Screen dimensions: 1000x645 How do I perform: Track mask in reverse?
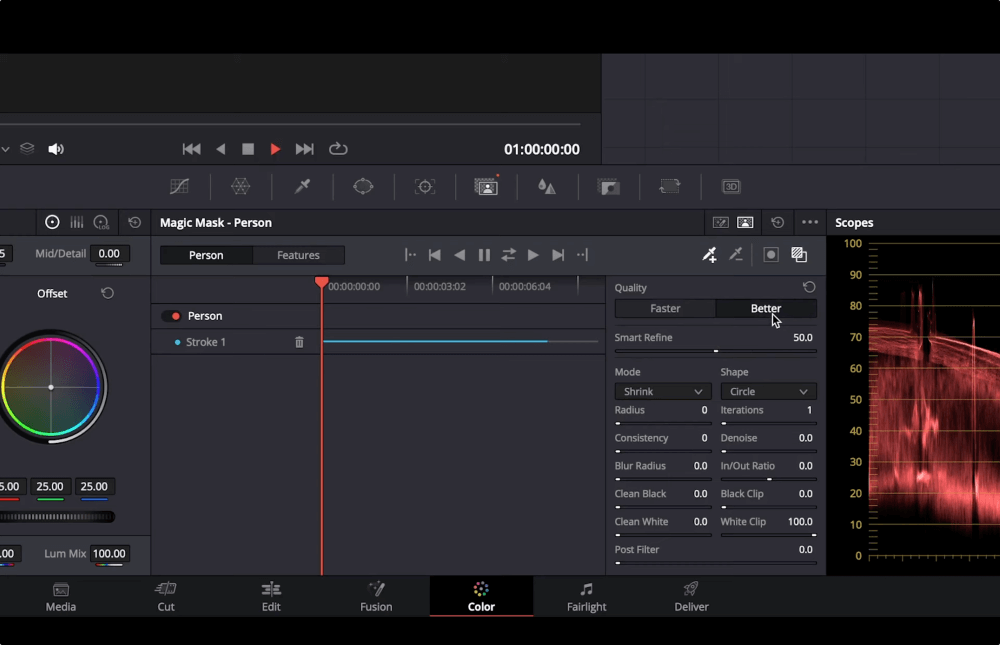459,255
